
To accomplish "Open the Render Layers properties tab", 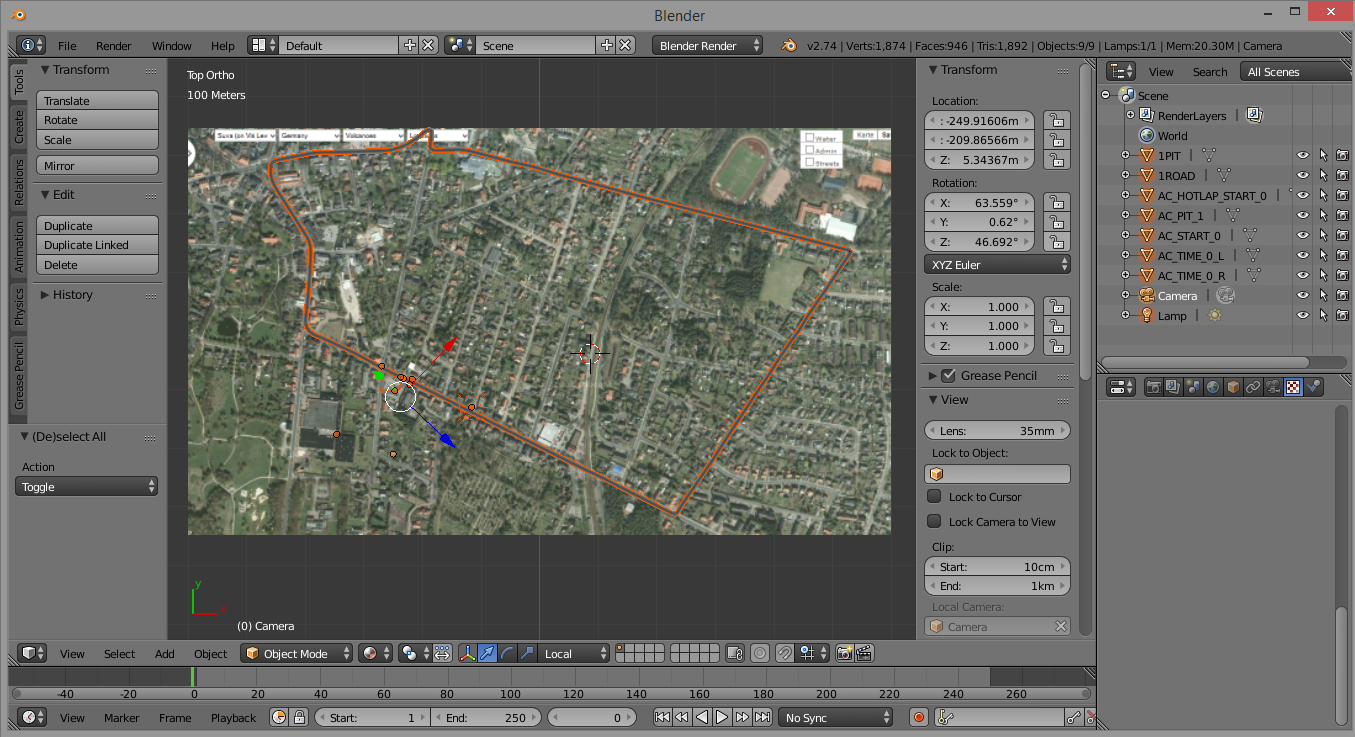I will click(1173, 387).
